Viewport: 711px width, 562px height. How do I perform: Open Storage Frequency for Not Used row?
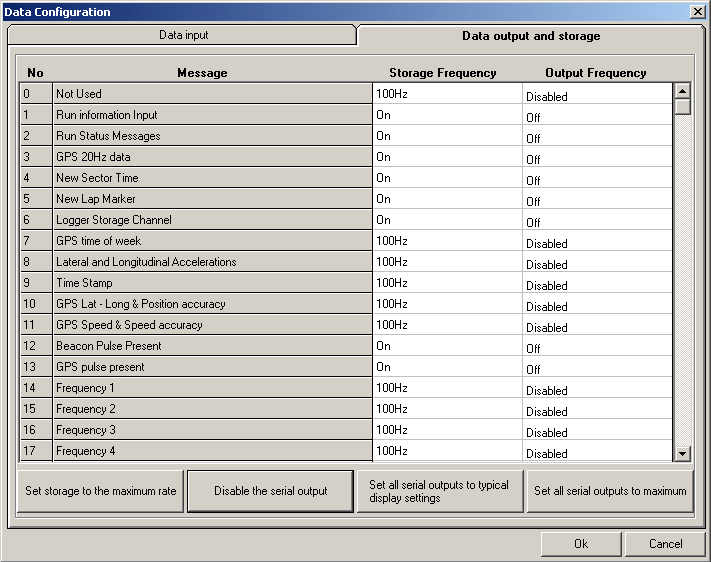[x=447, y=94]
